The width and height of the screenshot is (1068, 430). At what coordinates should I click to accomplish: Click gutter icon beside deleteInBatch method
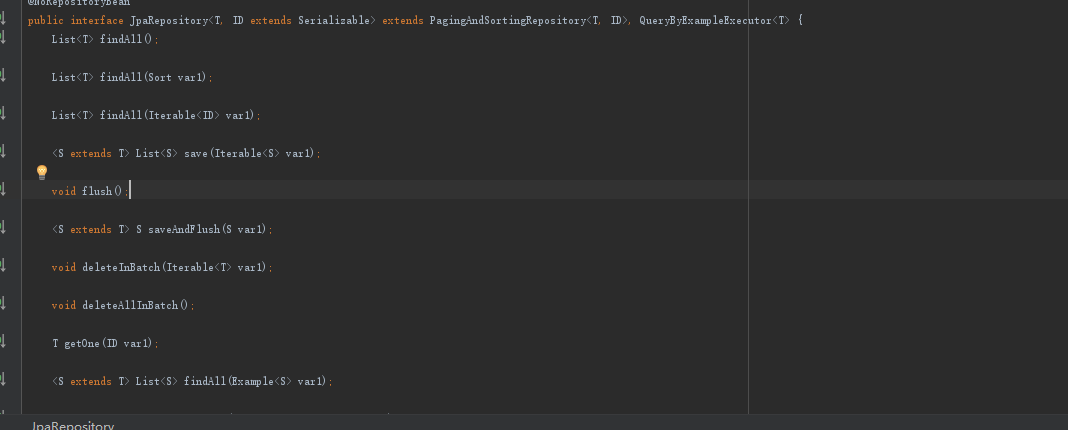(x=3, y=266)
